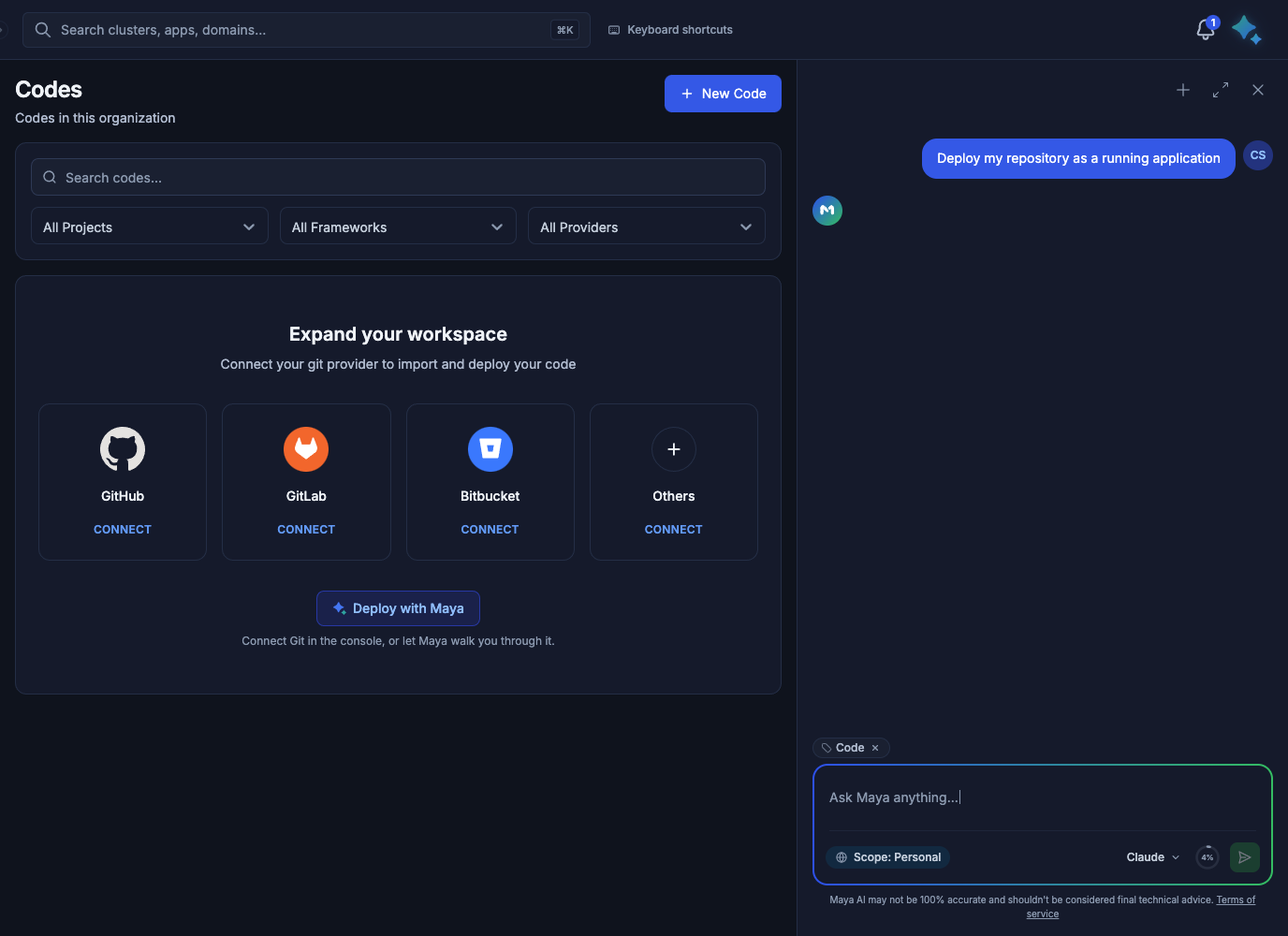This screenshot has width=1288, height=936.
Task: Send the message to Maya
Action: point(1245,857)
